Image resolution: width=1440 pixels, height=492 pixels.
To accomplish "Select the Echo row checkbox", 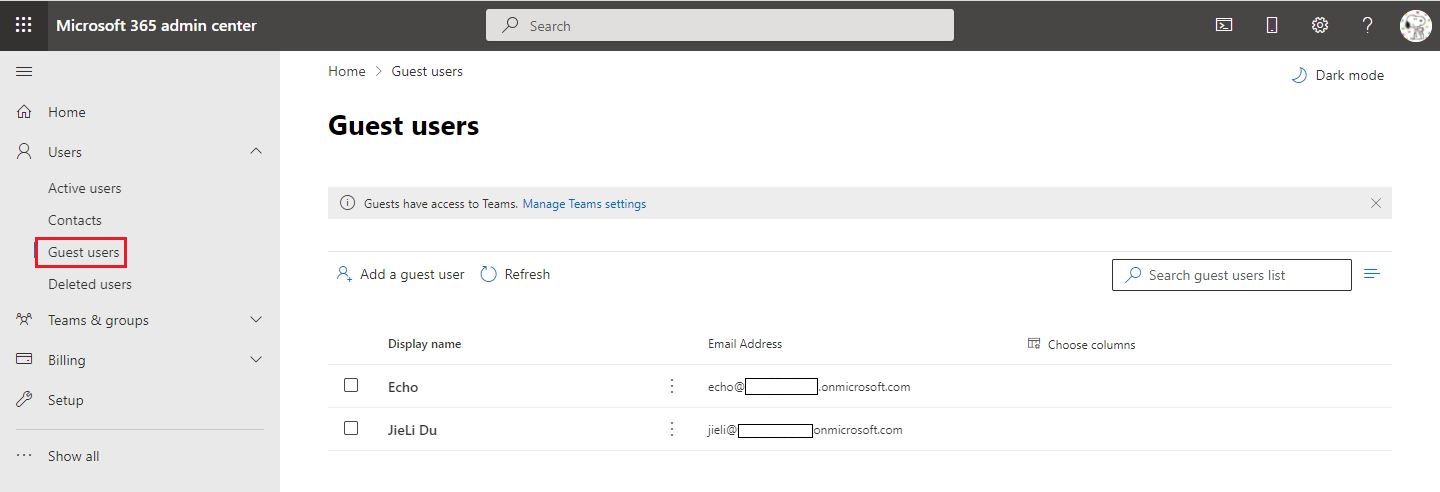I will tap(351, 385).
